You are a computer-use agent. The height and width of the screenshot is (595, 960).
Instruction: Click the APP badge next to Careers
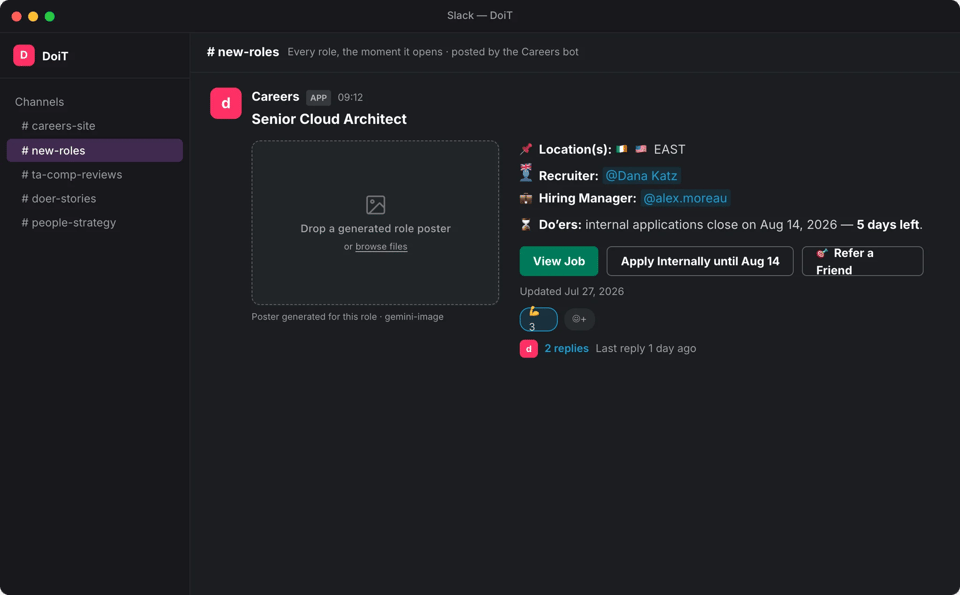point(318,97)
